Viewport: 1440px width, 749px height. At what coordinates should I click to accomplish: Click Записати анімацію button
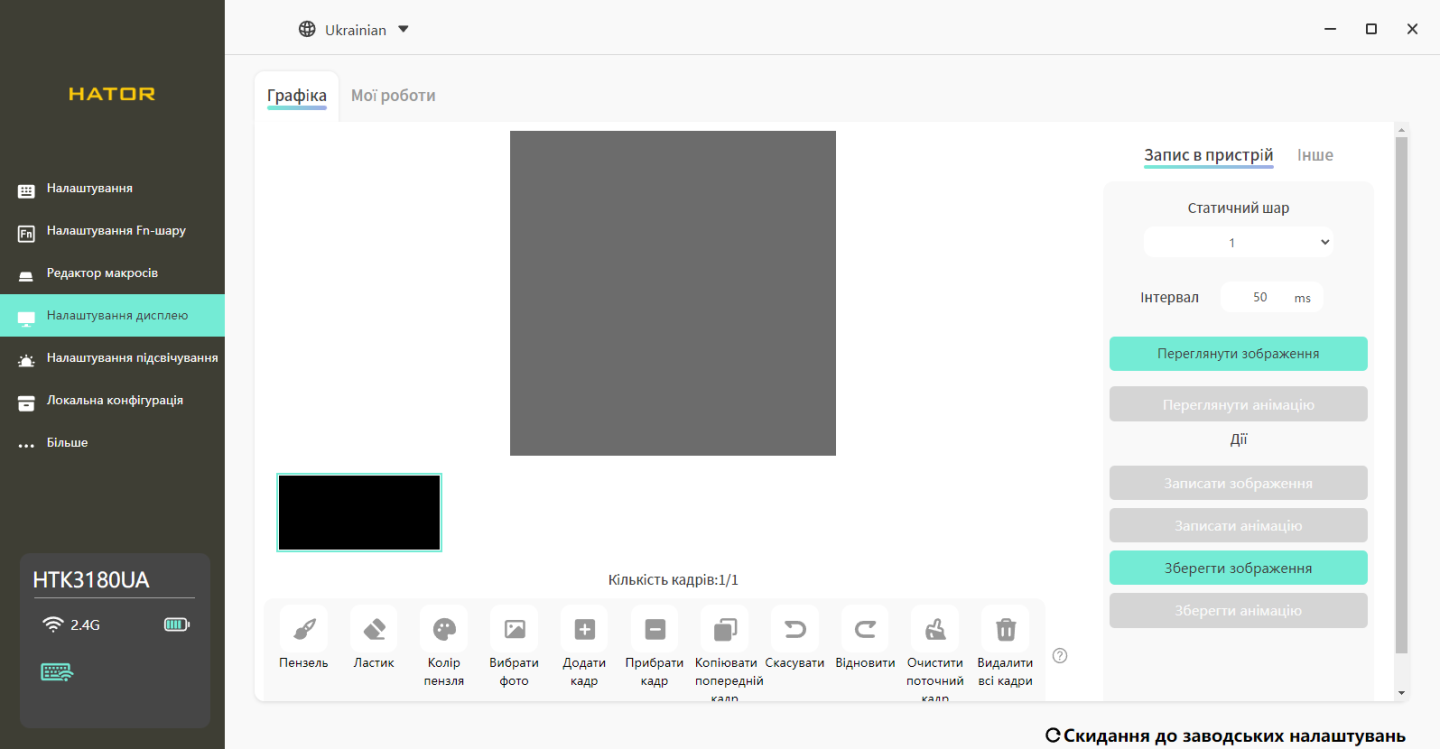tap(1238, 526)
